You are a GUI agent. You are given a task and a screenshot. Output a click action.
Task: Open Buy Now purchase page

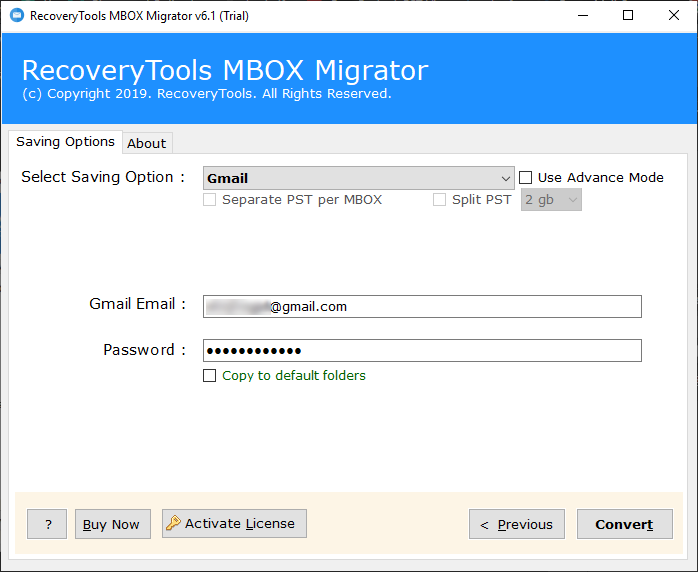[x=113, y=524]
